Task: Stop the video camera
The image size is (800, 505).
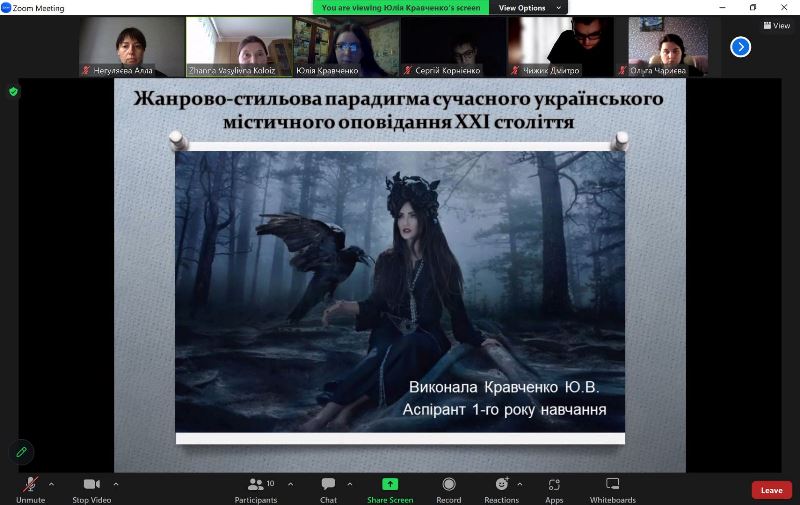Action: (91, 488)
